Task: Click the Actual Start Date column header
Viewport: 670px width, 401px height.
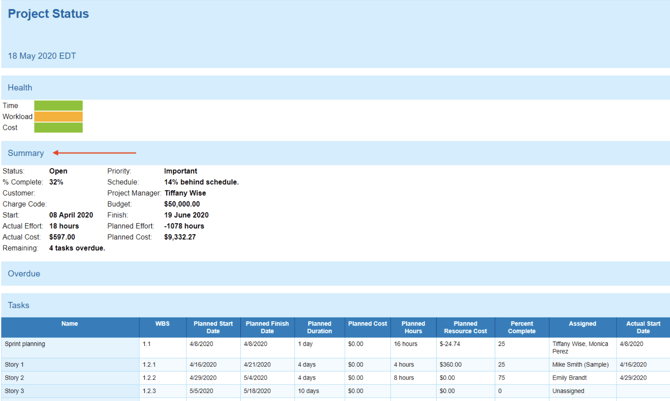Action: pos(643,327)
